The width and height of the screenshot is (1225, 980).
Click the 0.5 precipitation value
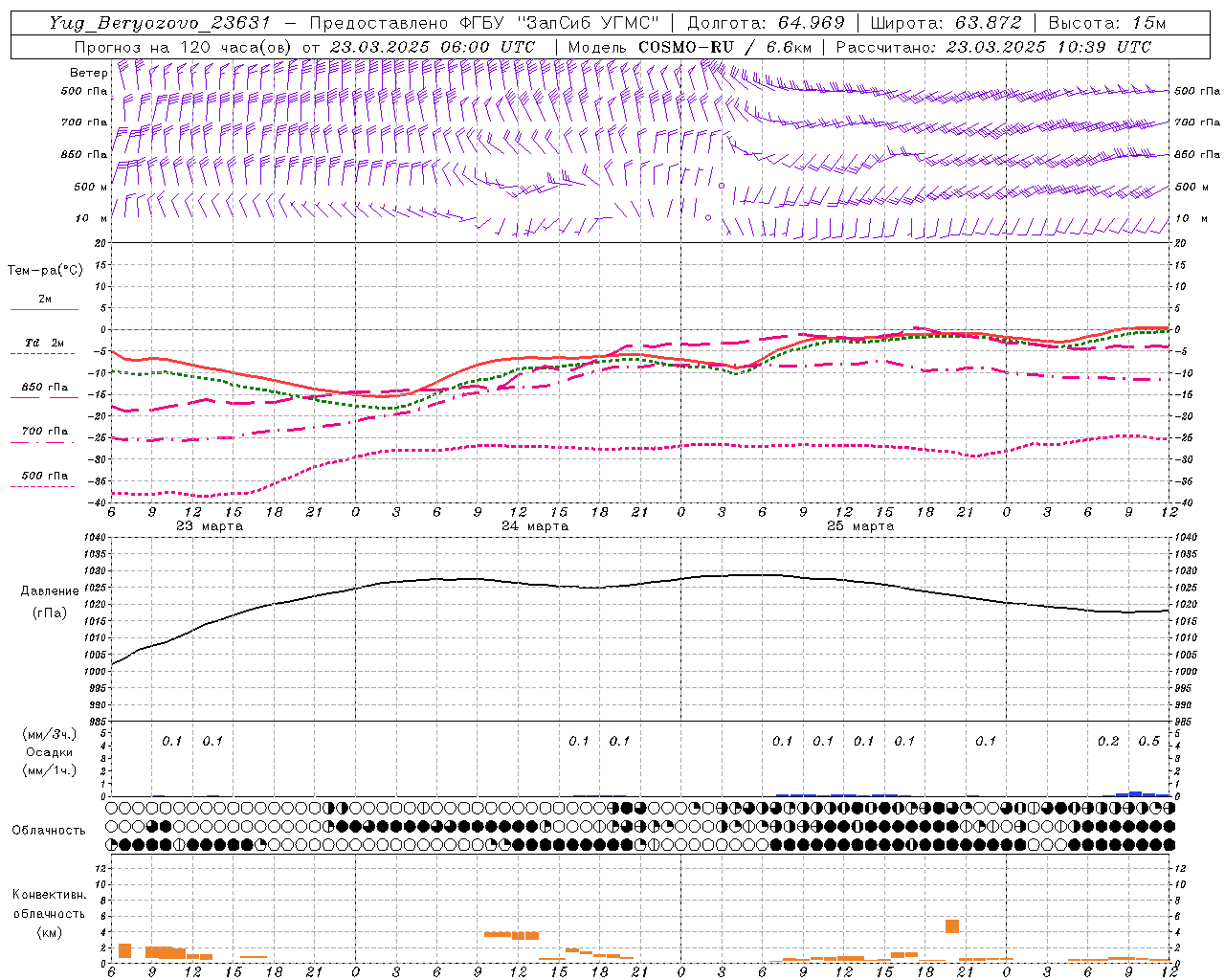pyautogui.click(x=1148, y=742)
